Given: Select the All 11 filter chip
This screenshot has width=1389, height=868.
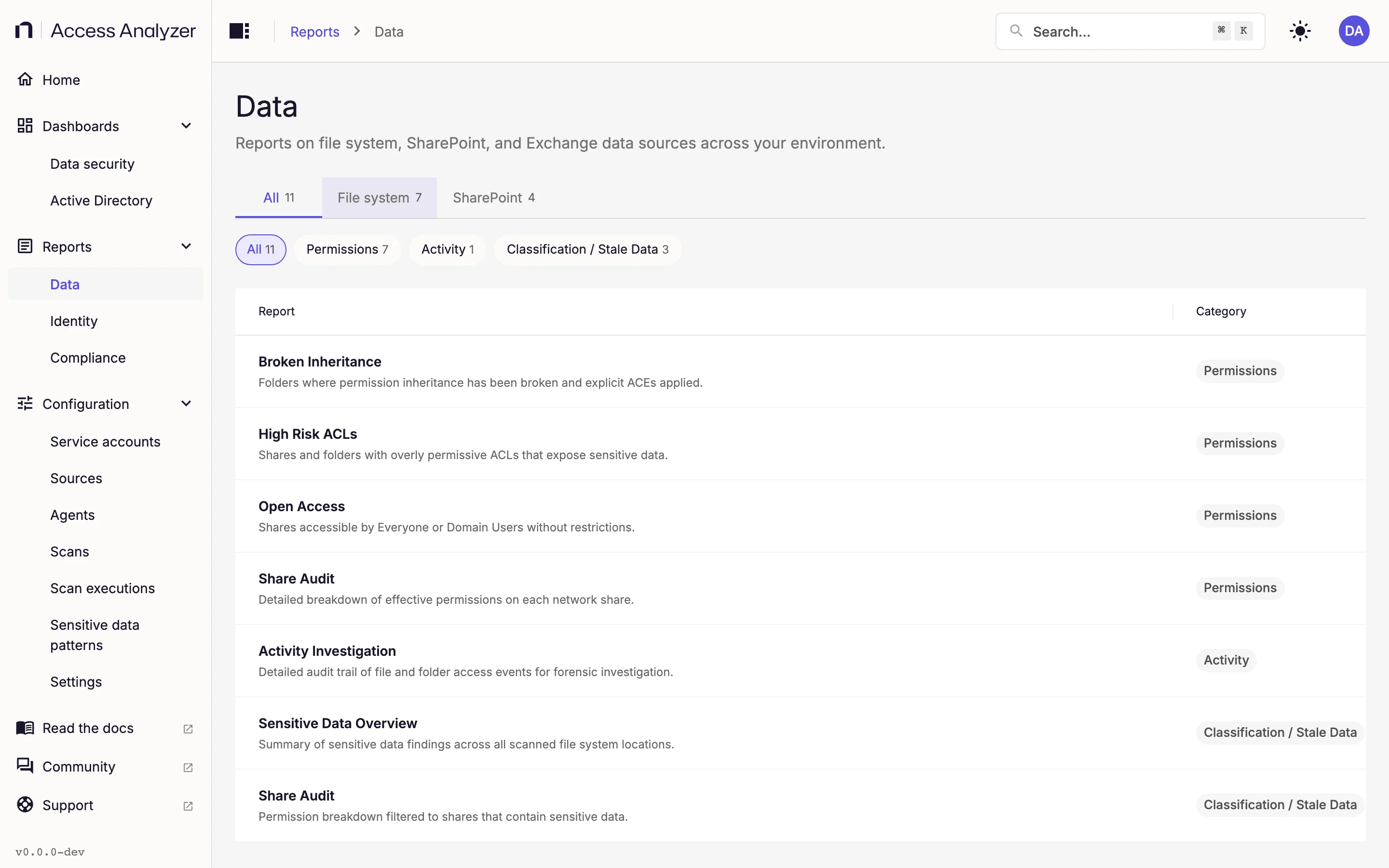Looking at the screenshot, I should 260,249.
